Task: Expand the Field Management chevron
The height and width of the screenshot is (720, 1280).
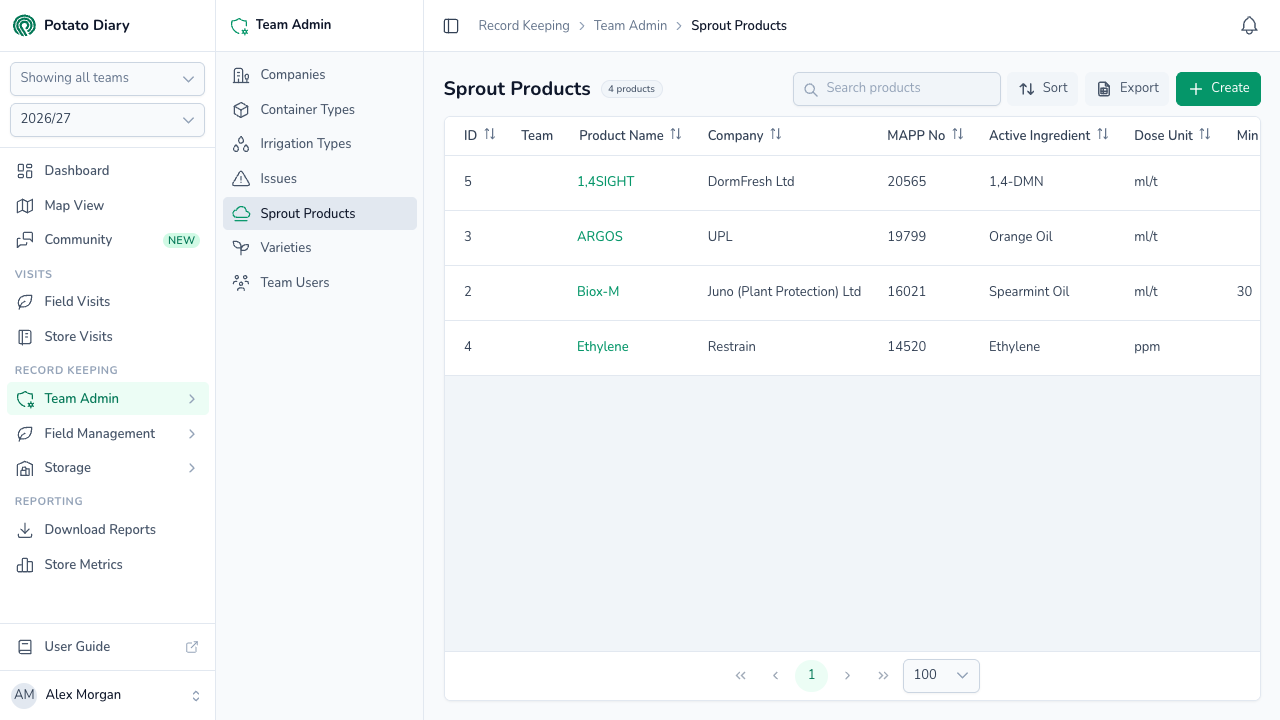Action: click(192, 434)
